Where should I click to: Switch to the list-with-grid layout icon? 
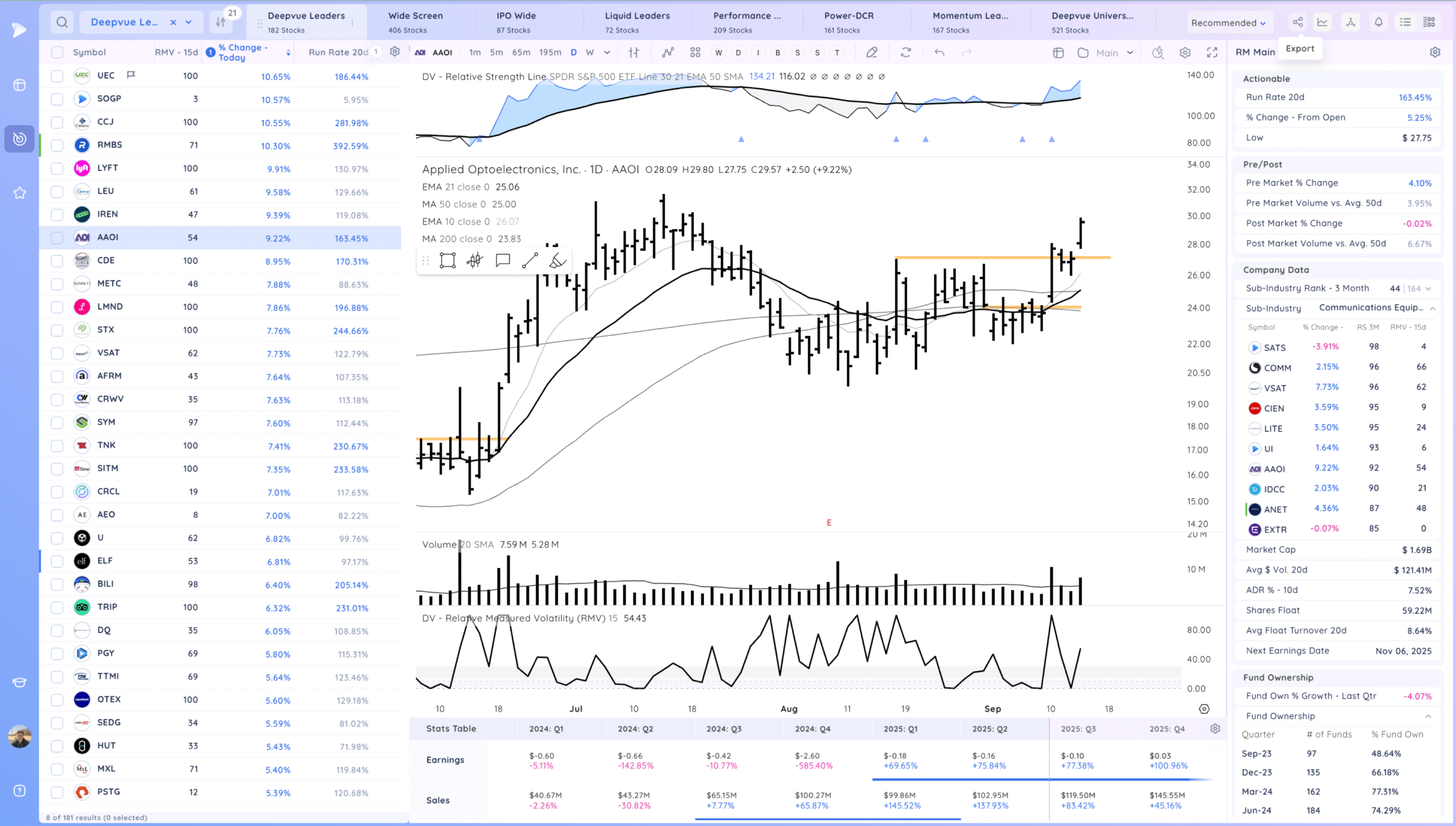point(1429,22)
